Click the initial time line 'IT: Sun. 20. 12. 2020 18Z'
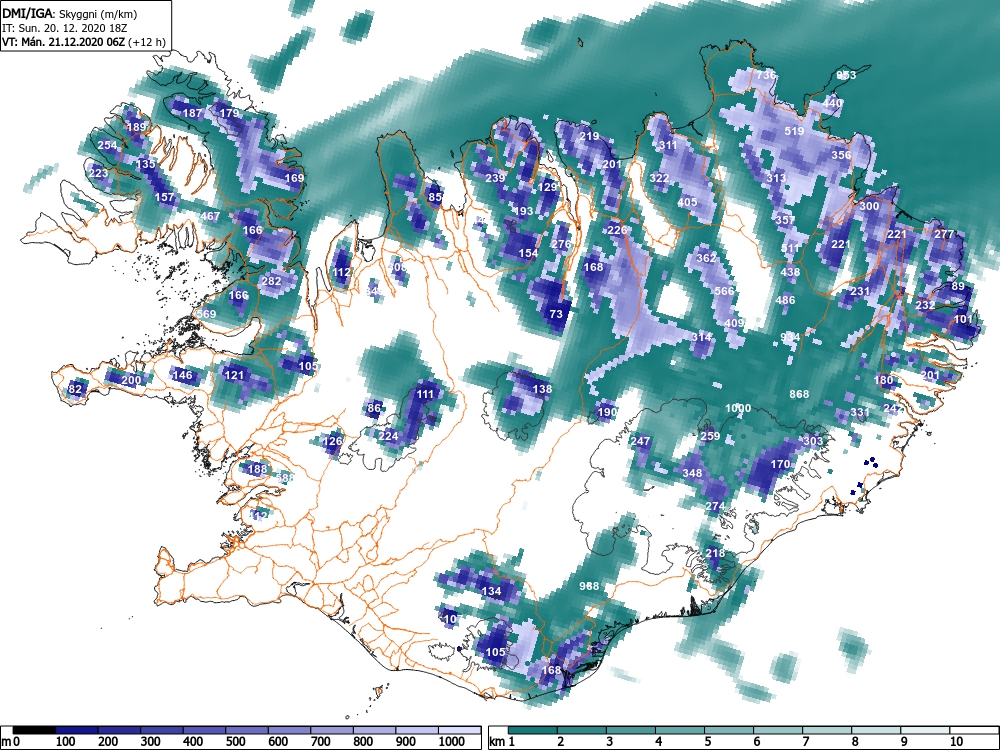 click(64, 29)
